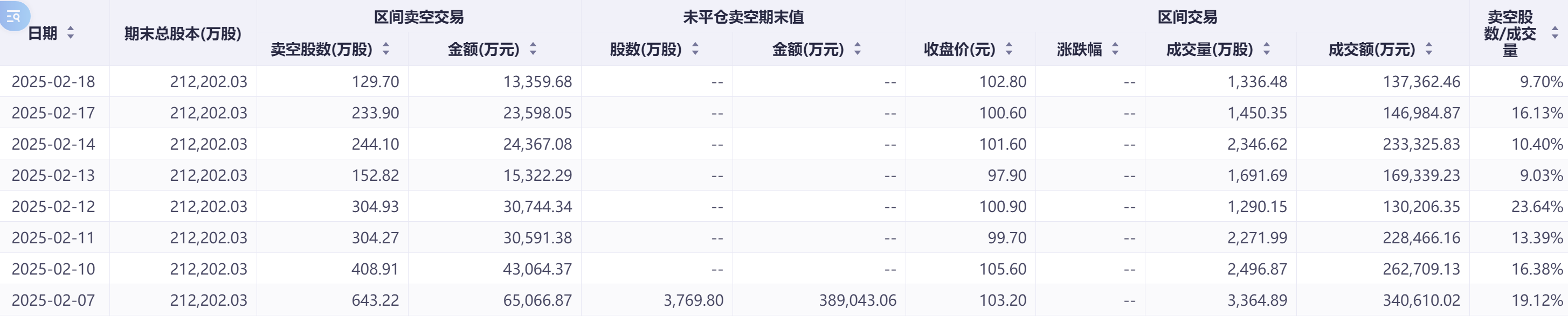The height and width of the screenshot is (316, 1568).
Task: Click the 23.64% ratio cell
Action: pos(1537,207)
